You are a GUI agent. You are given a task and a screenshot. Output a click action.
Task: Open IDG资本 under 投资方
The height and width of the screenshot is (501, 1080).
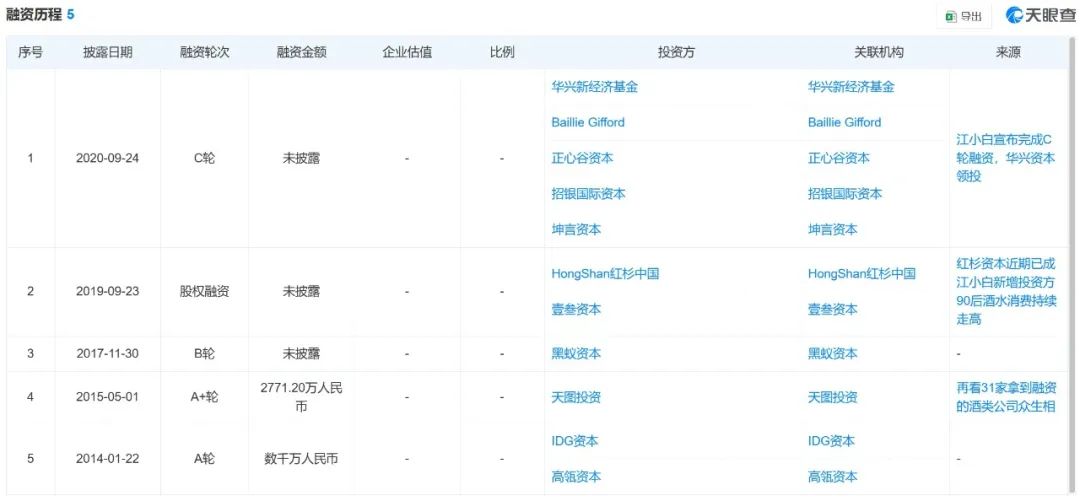(574, 440)
